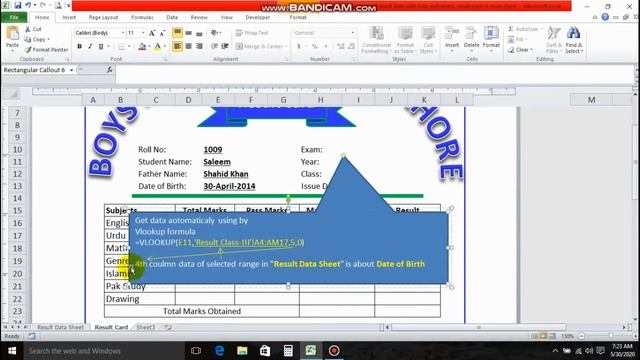Viewport: 640px width, 360px height.
Task: Click the Page Layout view icon in status bar
Action: (543, 336)
